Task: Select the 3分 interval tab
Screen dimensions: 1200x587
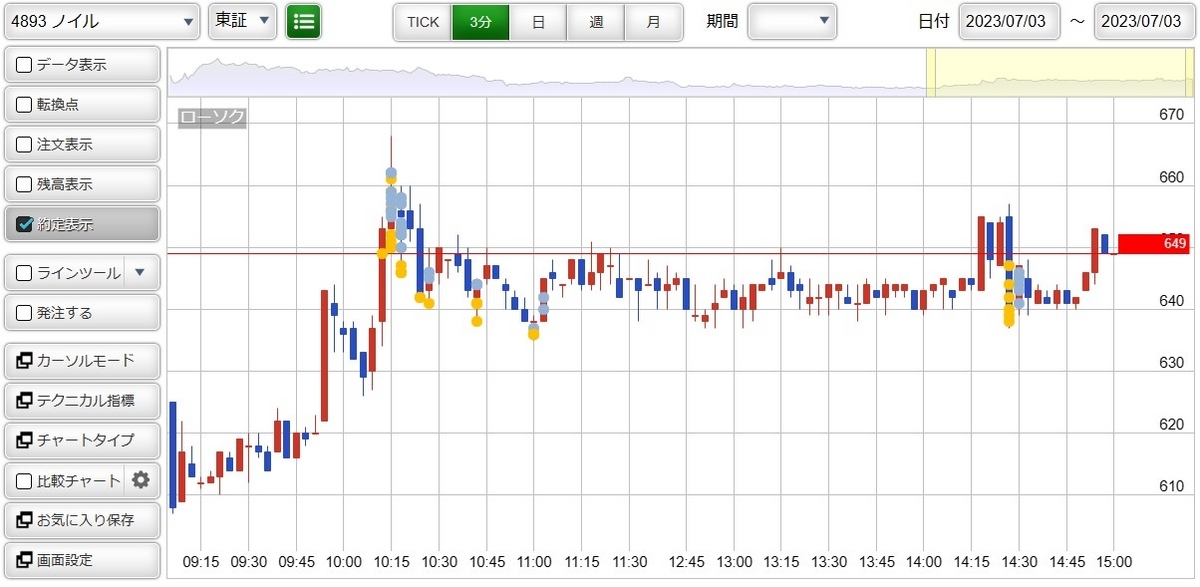Action: coord(480,21)
